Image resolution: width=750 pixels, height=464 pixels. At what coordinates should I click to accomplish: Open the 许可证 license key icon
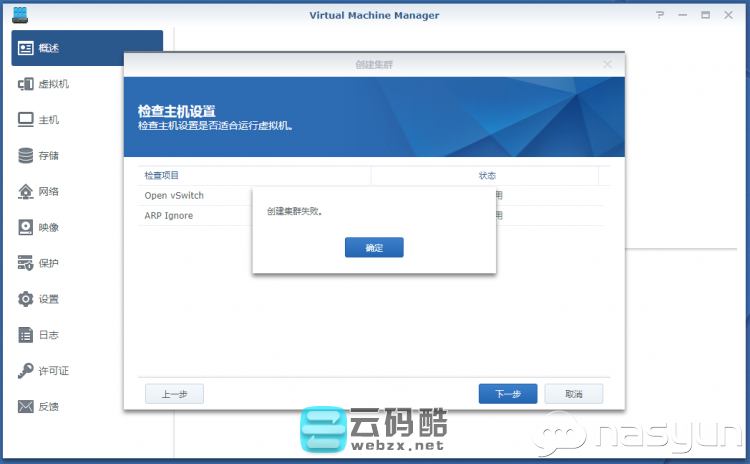[26, 371]
